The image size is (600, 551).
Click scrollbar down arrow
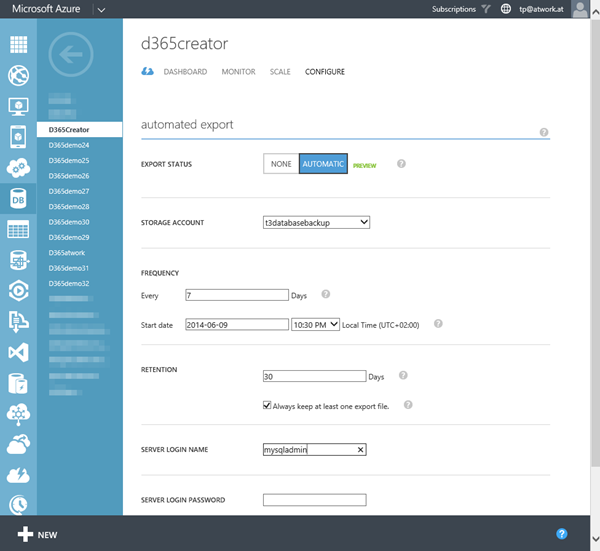[595, 539]
